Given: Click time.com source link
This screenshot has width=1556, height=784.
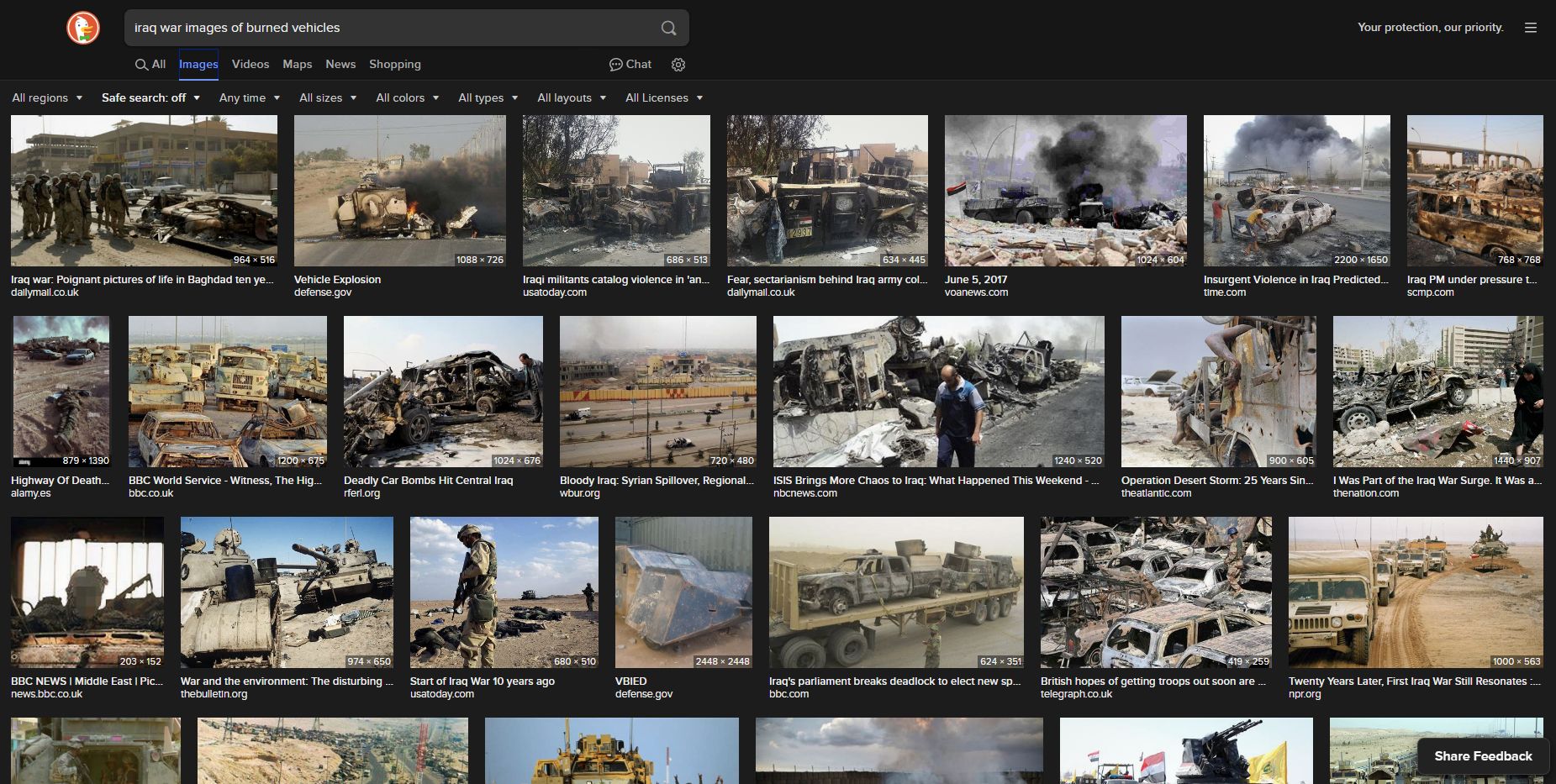Looking at the screenshot, I should click(1225, 292).
